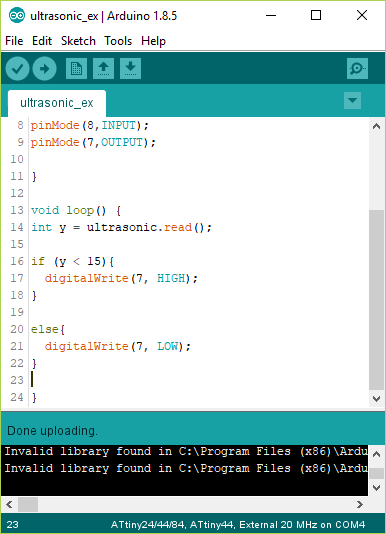
Task: Click 'digitalWrite(7, LOW);' line
Action: pyautogui.click(x=118, y=346)
